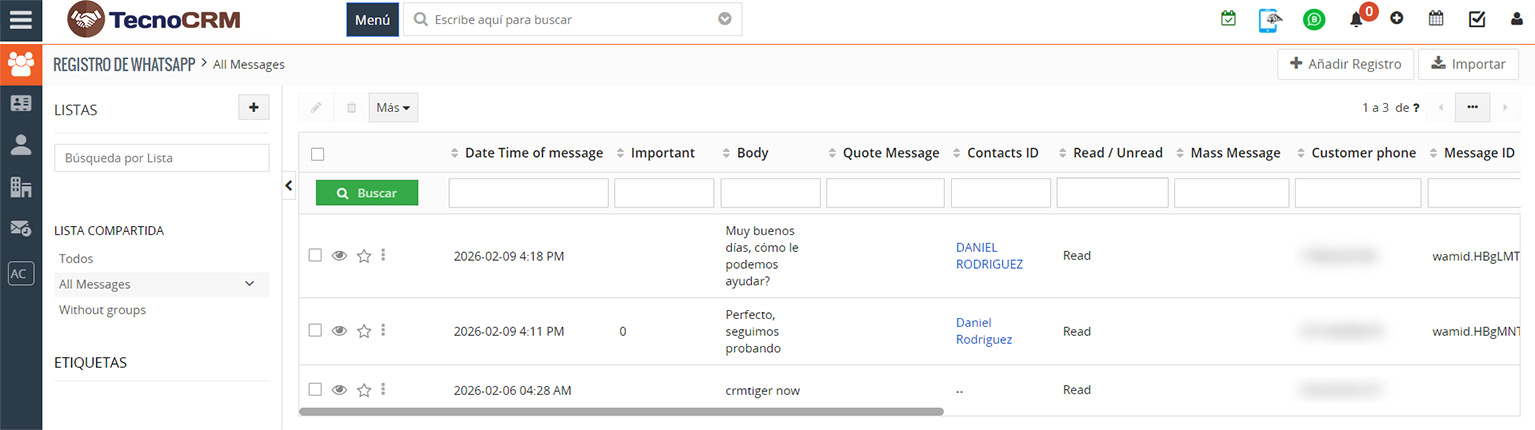Open the notifications bell
The height and width of the screenshot is (430, 1535).
click(1356, 19)
